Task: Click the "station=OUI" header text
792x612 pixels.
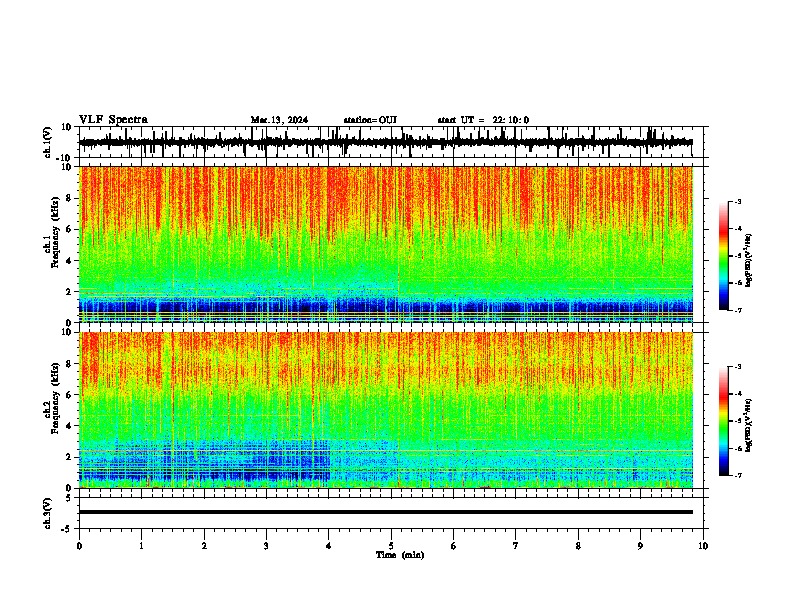Action: pos(370,120)
